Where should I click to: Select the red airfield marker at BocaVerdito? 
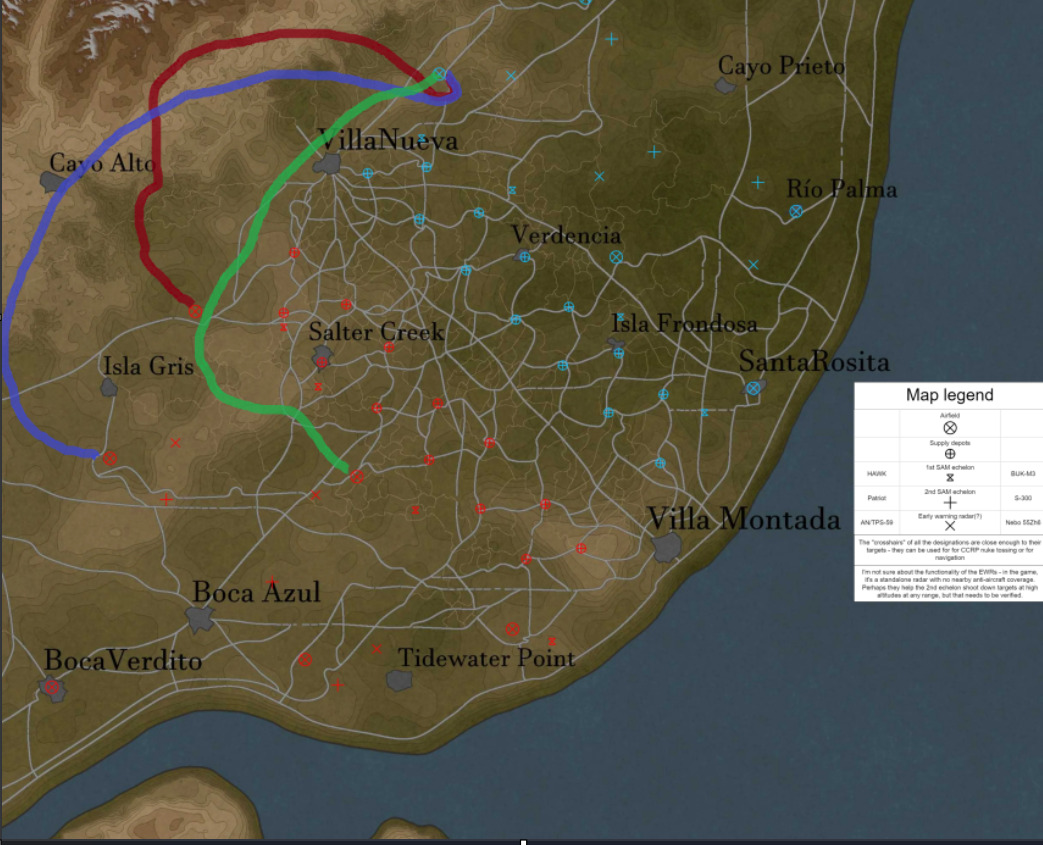point(51,686)
